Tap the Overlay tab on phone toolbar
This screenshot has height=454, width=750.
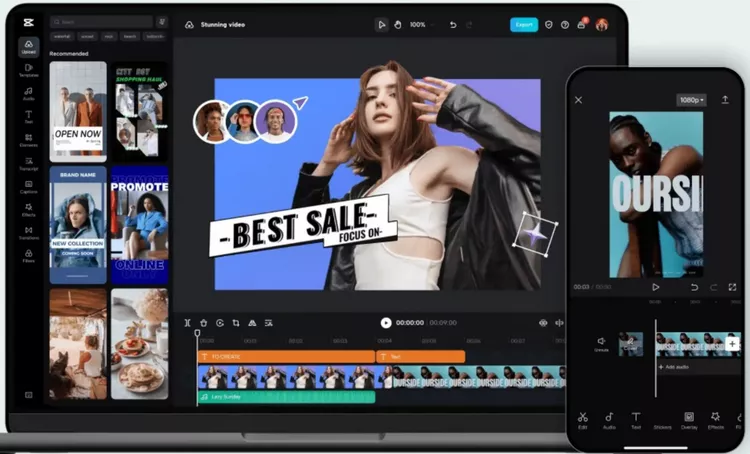pyautogui.click(x=689, y=421)
